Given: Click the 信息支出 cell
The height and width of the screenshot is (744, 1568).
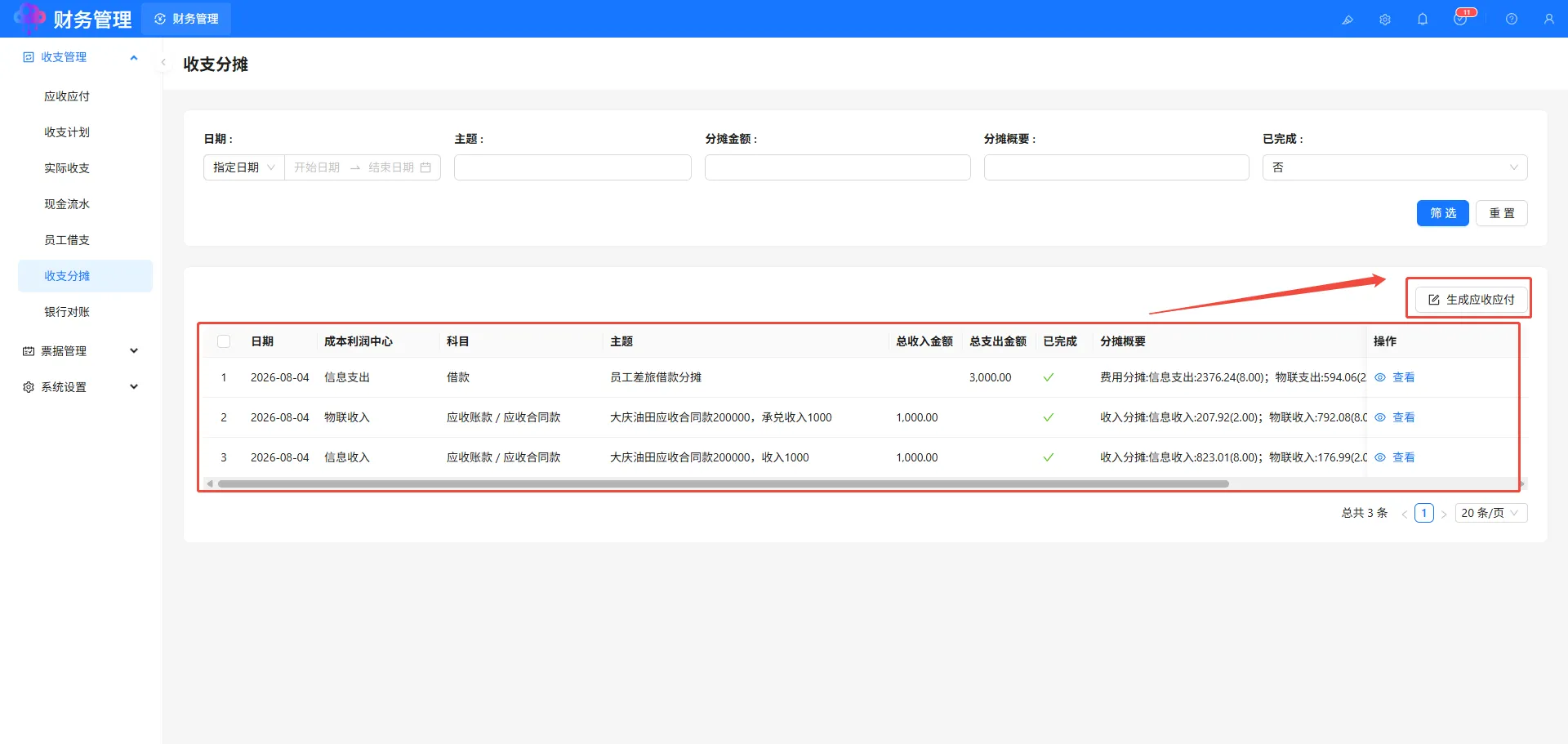Looking at the screenshot, I should point(347,377).
